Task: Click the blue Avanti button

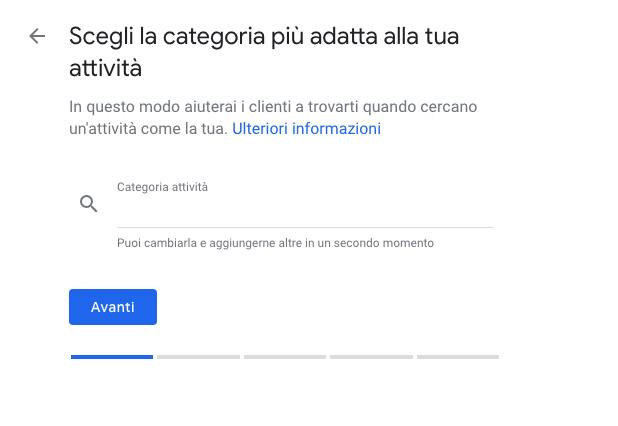Action: [x=113, y=307]
